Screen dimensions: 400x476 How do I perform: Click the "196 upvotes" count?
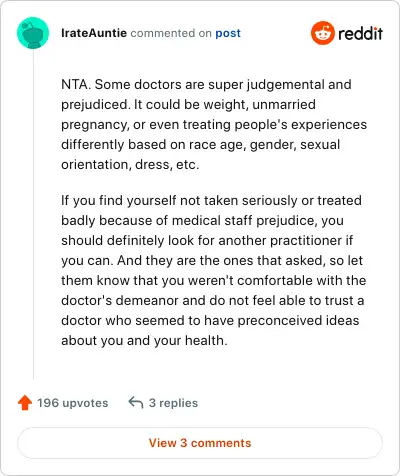tap(73, 403)
